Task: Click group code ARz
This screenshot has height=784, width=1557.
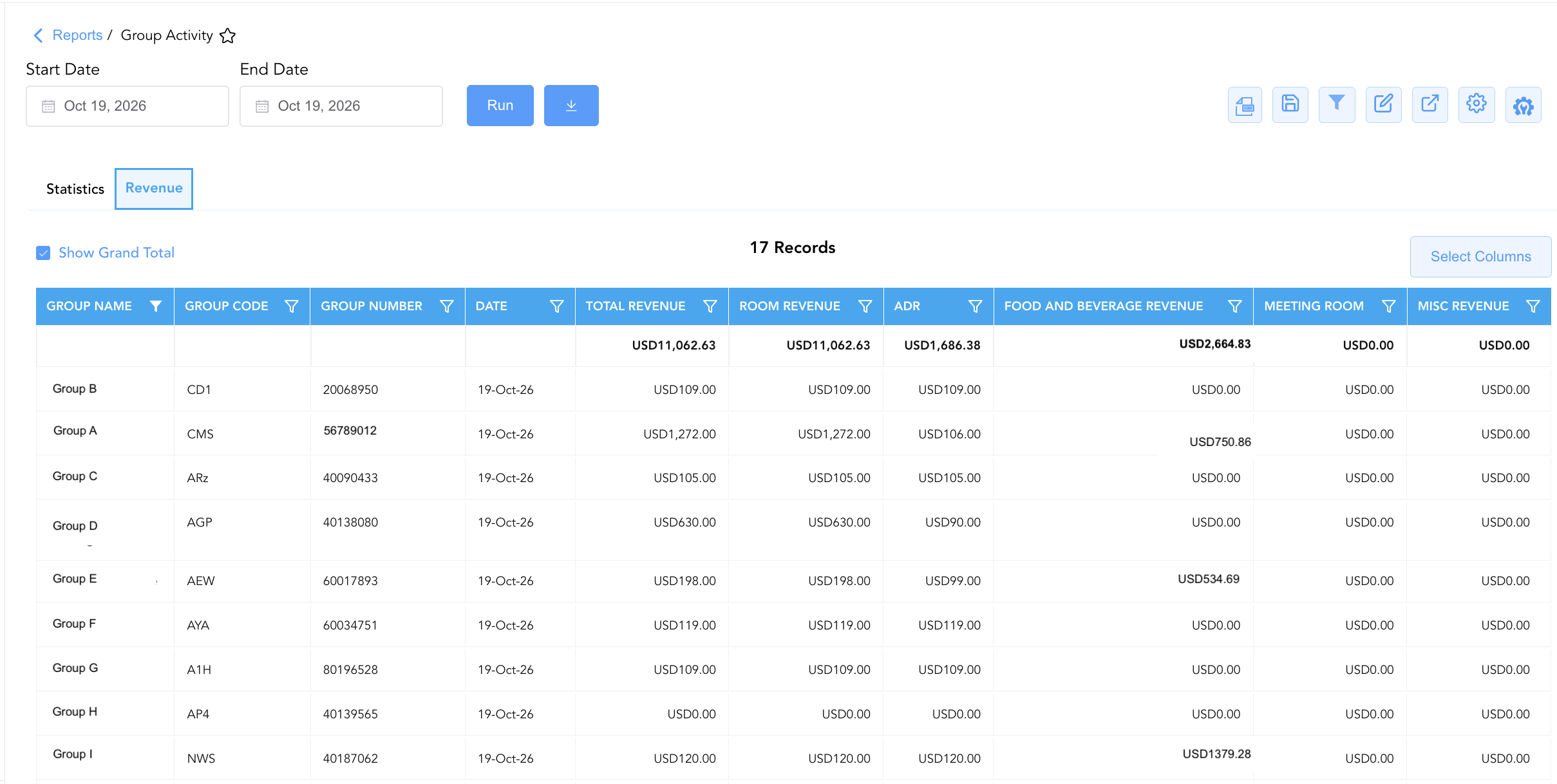Action: tap(198, 478)
